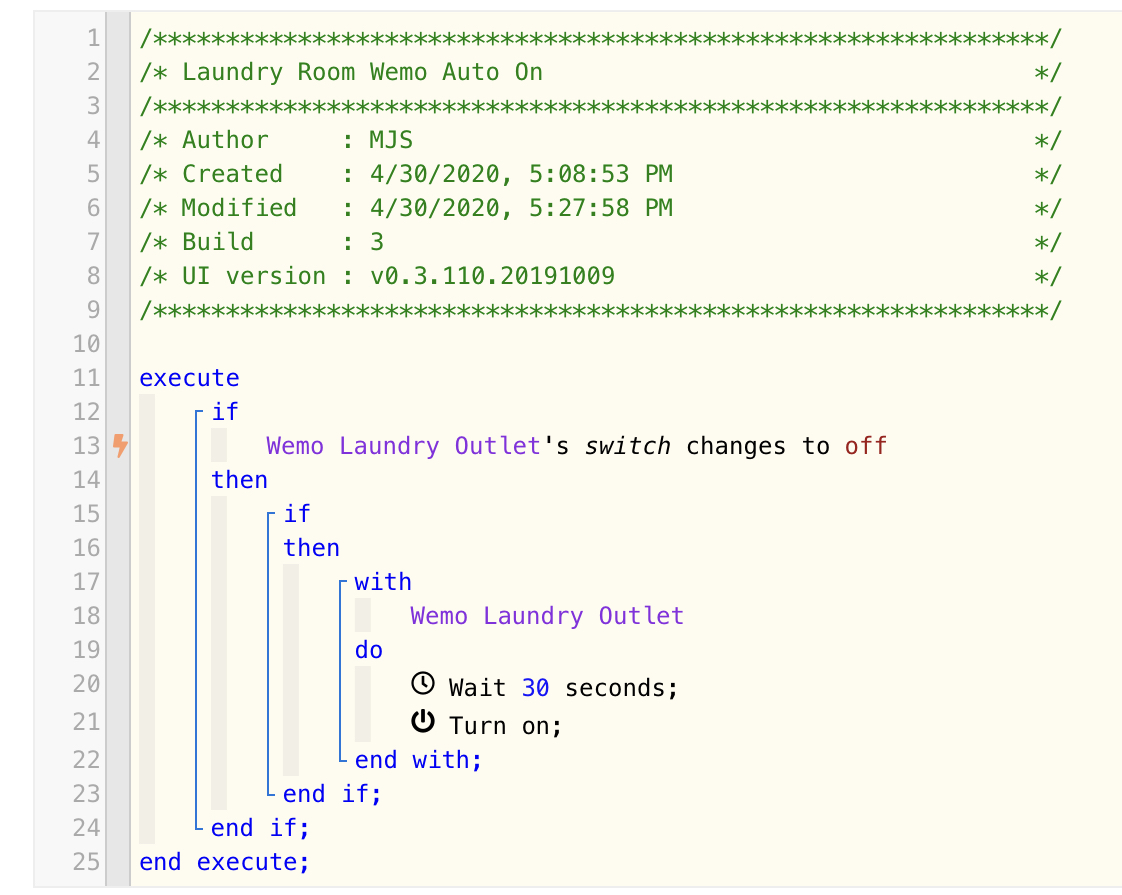Click the end execute statement
Image resolution: width=1122 pixels, height=895 pixels.
[x=225, y=862]
